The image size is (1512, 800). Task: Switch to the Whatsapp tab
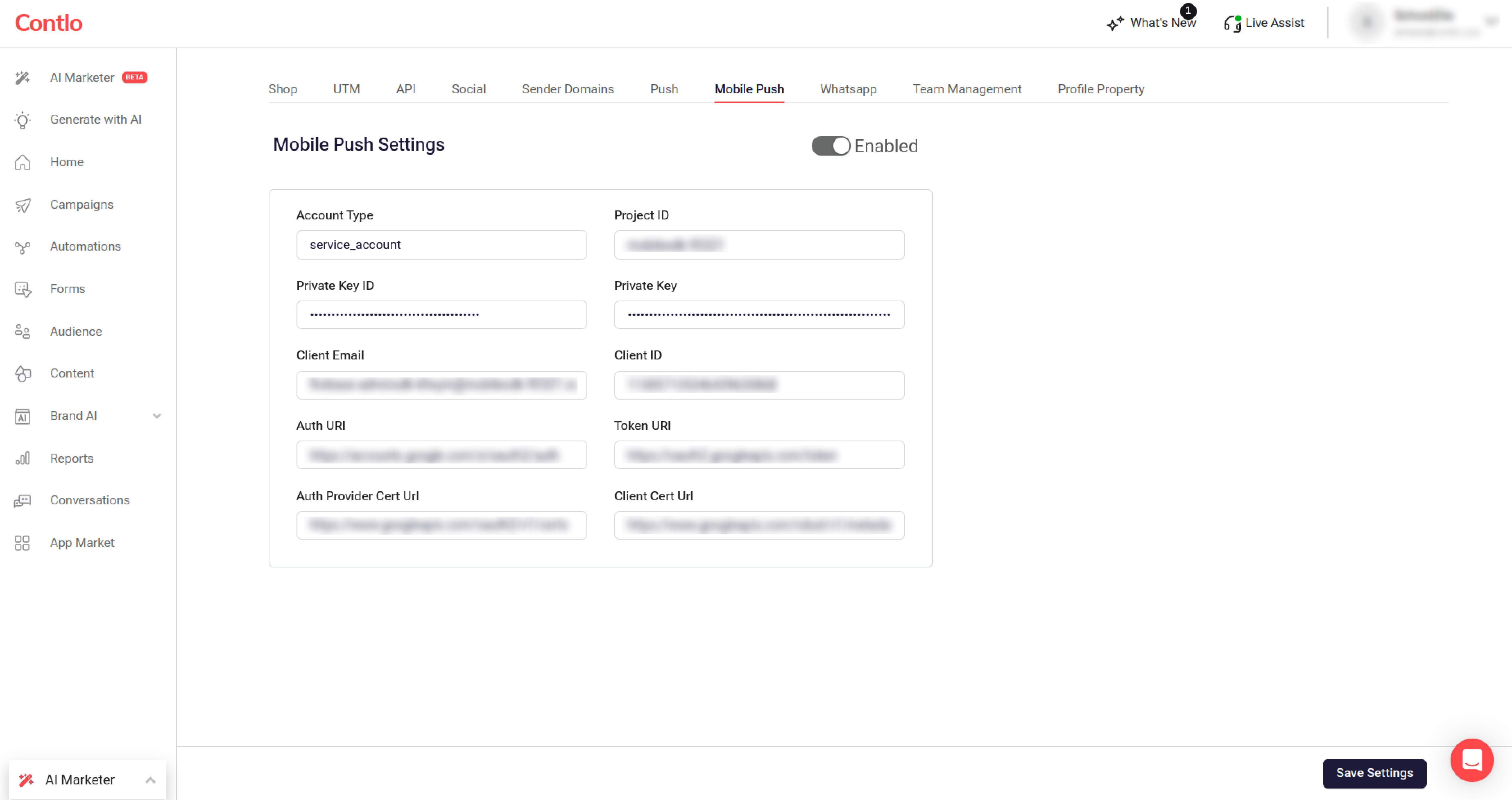[x=848, y=89]
